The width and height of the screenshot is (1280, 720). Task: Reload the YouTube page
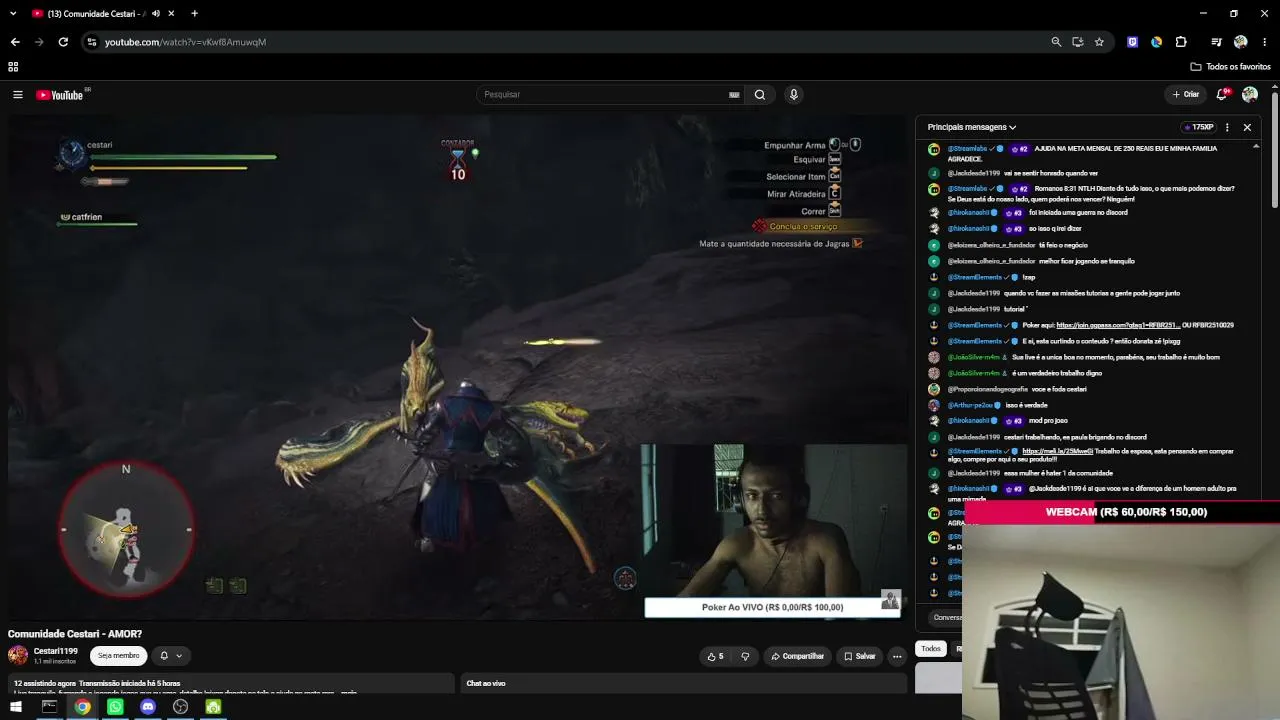point(63,42)
